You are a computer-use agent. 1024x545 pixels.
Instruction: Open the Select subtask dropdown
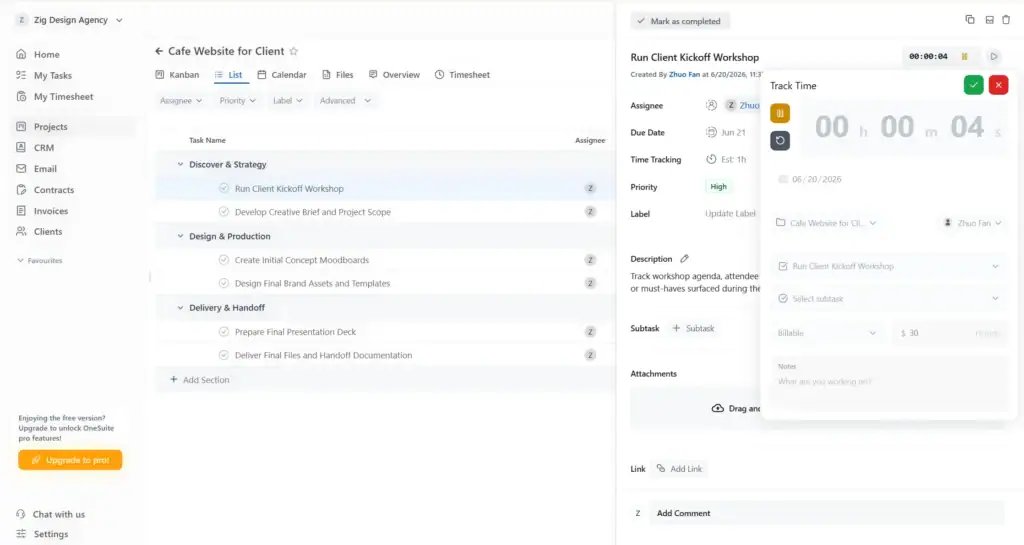[889, 298]
